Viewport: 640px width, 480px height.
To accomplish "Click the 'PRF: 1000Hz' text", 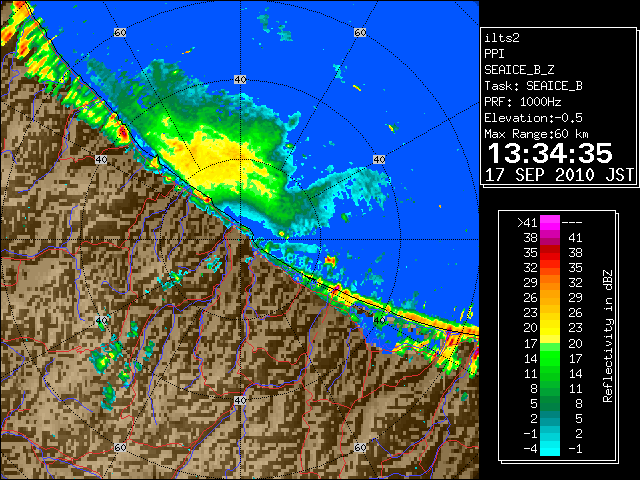I will coord(523,102).
